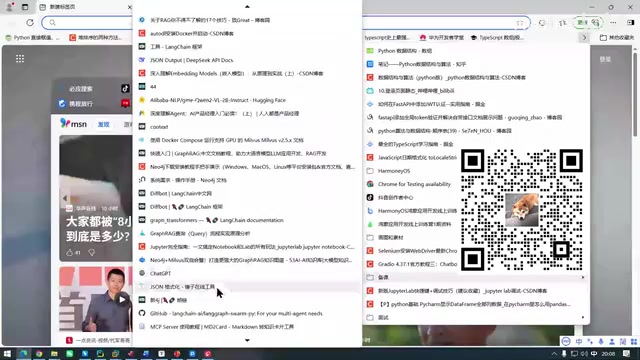Expand the 面试 bookmark folder
Image resolution: width=640 pixels, height=360 pixels.
coord(476,318)
